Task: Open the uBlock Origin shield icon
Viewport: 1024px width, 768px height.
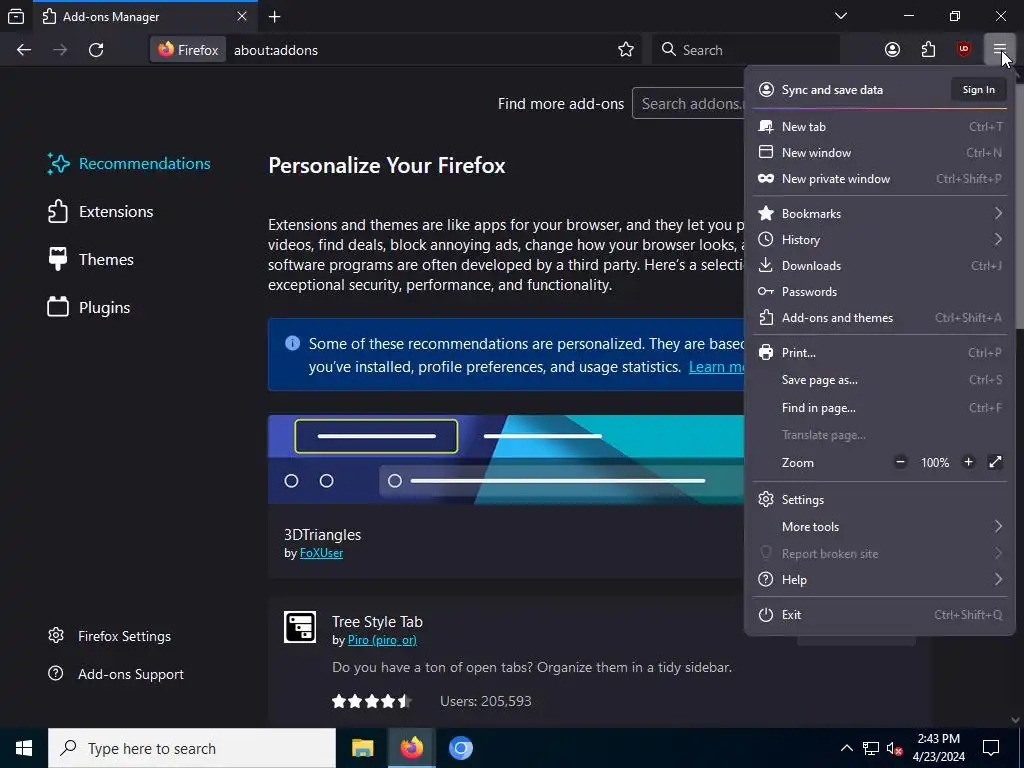Action: 964,50
